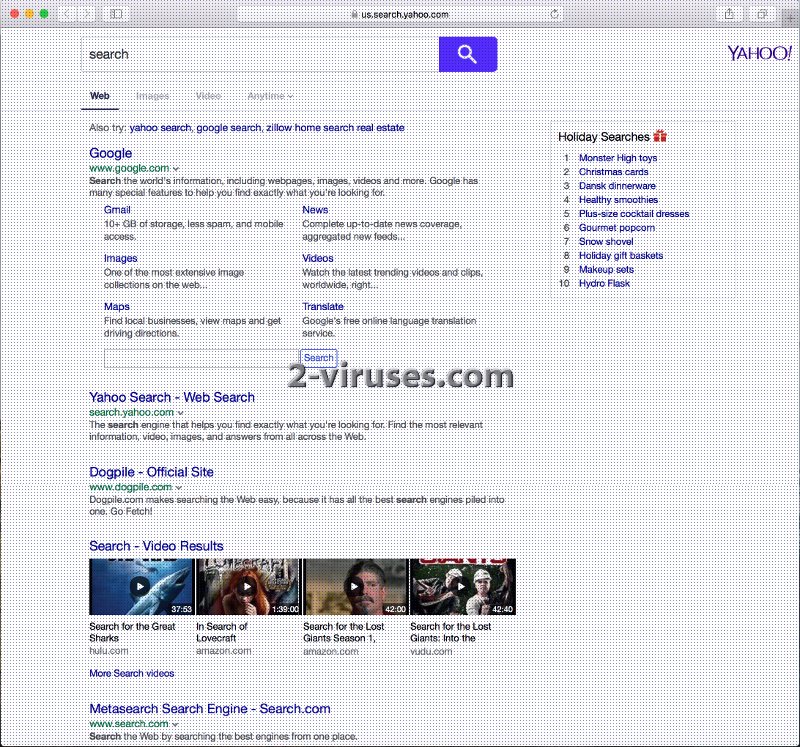Viewport: 800px width, 747px height.
Task: Click the gift icon next to Holiday Searches
Action: (659, 136)
